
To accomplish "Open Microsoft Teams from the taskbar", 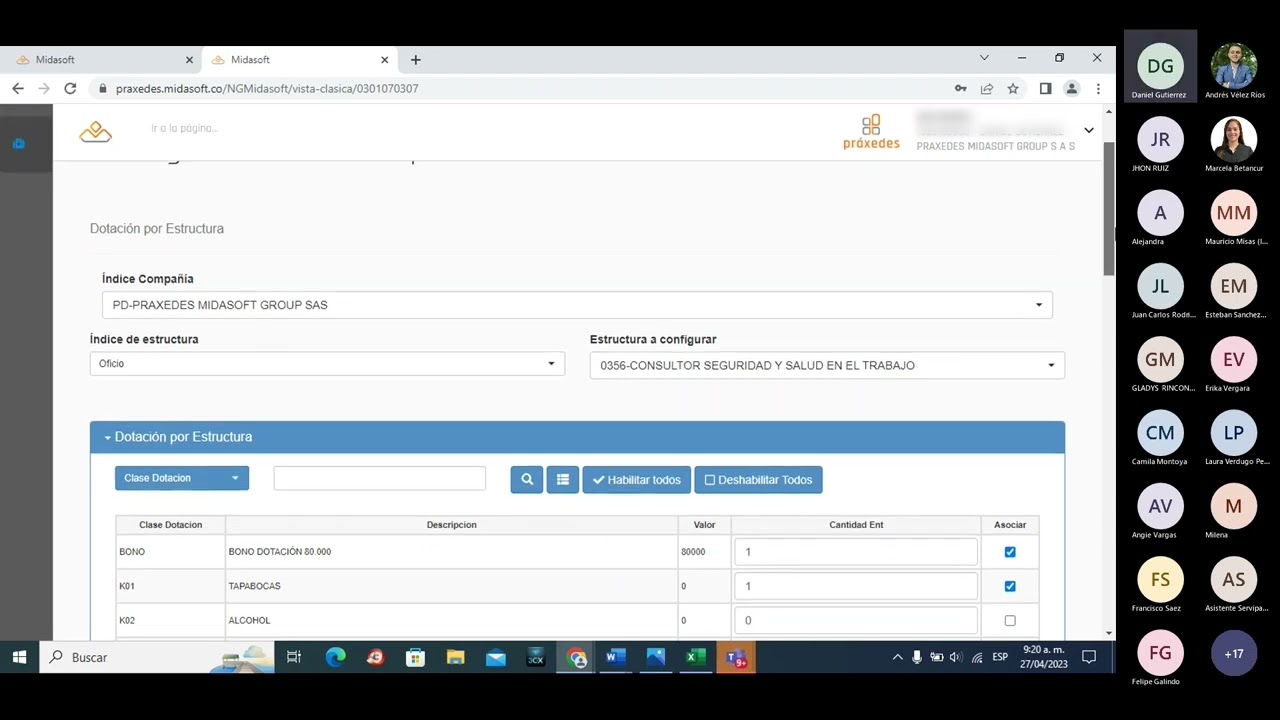I will 736,657.
